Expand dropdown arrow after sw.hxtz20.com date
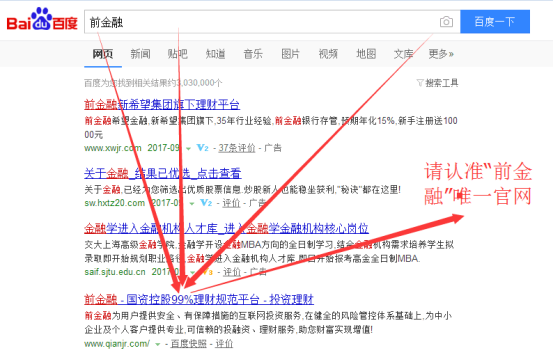The width and height of the screenshot is (554, 363). click(x=192, y=204)
